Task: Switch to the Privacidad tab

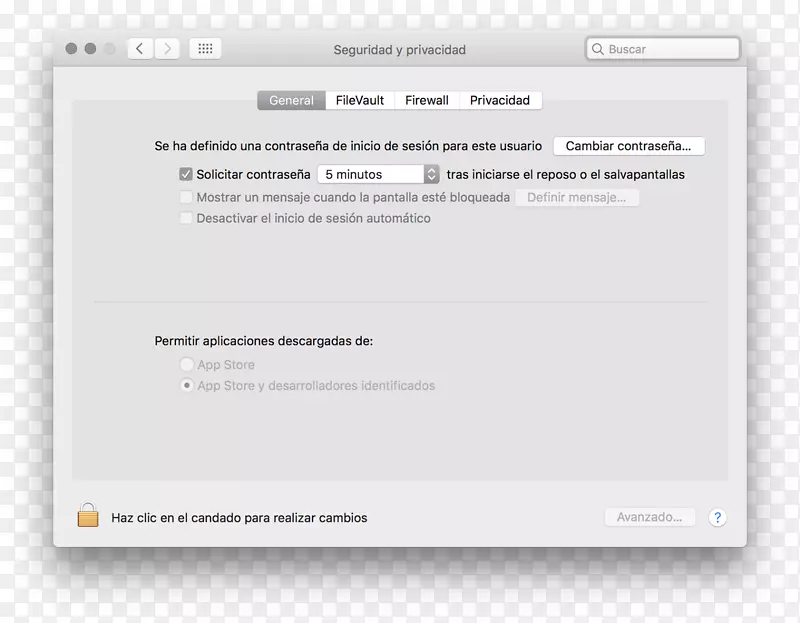Action: (500, 100)
